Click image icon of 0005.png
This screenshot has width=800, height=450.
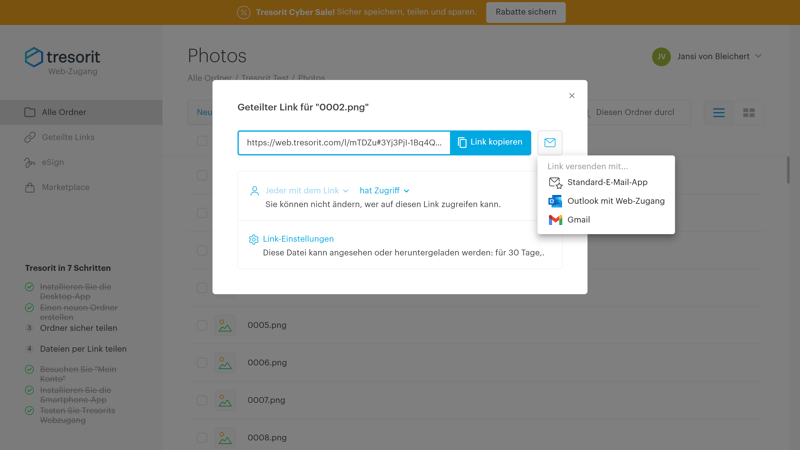coord(225,326)
